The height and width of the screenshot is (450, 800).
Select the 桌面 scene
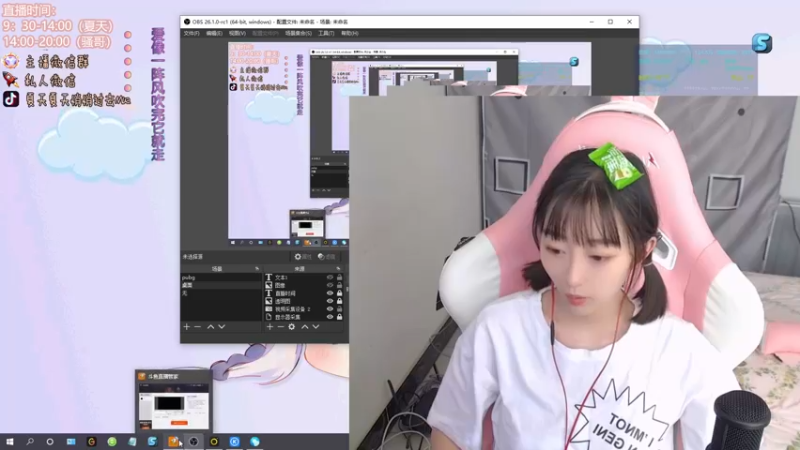[x=221, y=285]
